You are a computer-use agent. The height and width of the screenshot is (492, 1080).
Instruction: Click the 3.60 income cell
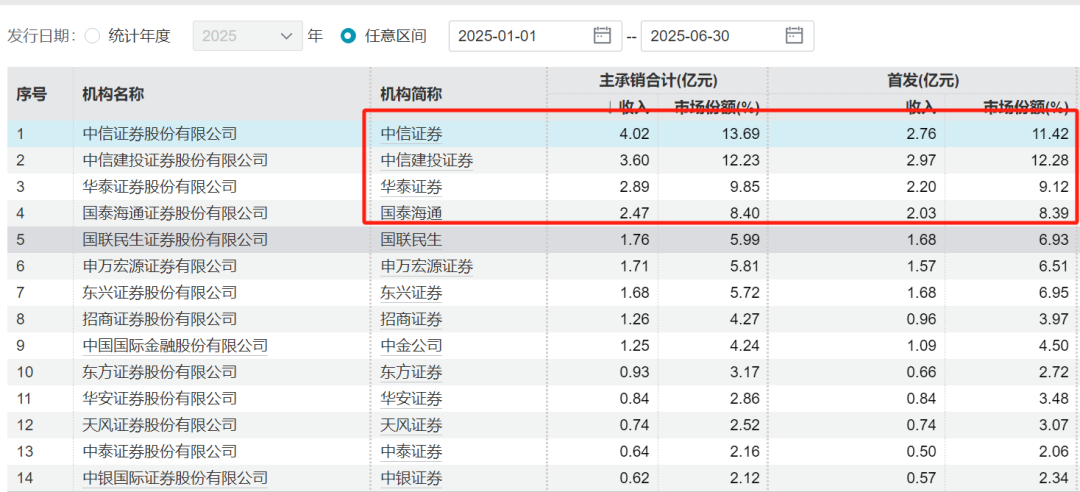(x=635, y=161)
